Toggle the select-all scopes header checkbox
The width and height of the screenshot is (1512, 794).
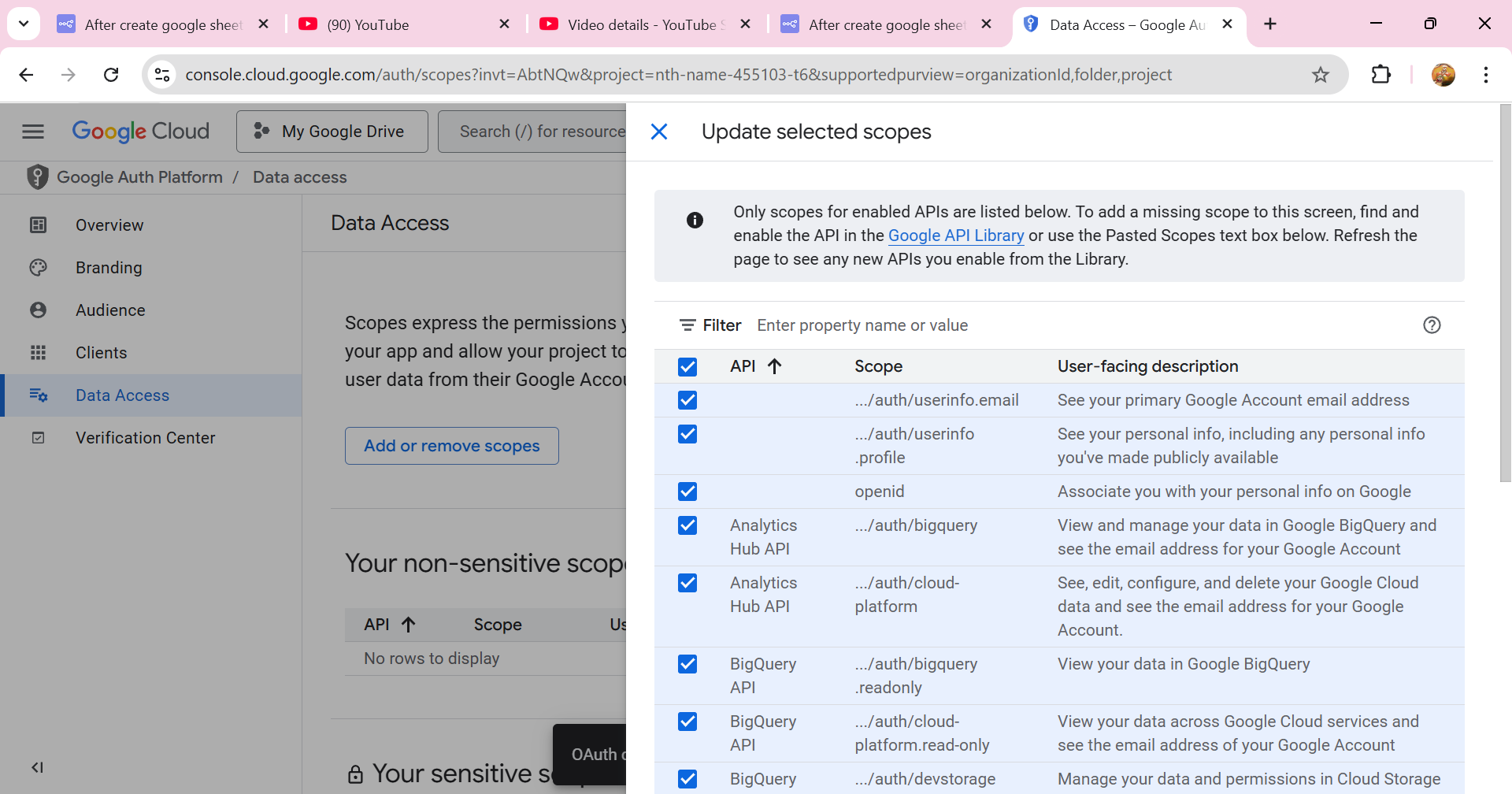(687, 367)
